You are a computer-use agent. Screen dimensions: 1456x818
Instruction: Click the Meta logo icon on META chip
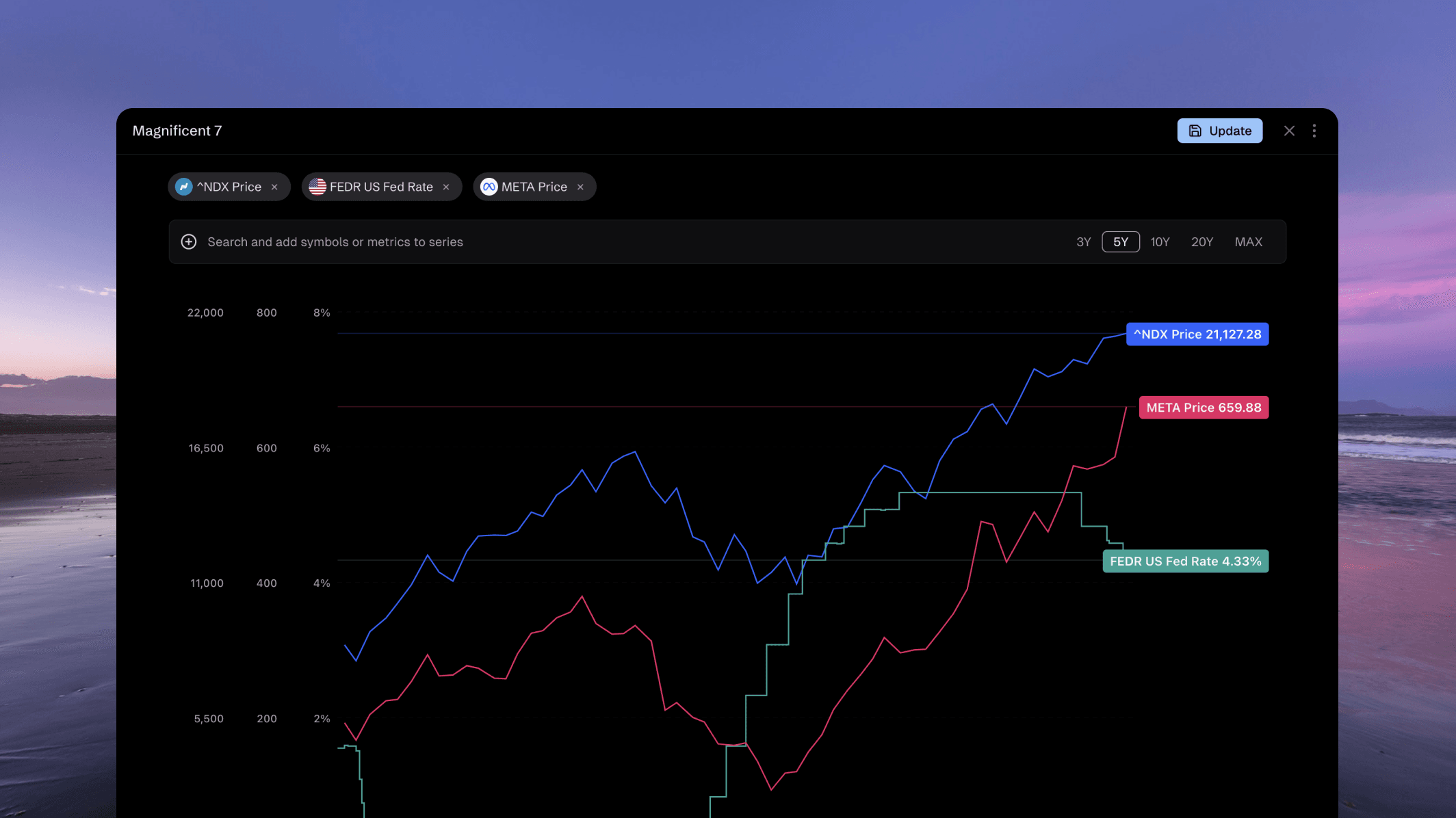[489, 187]
